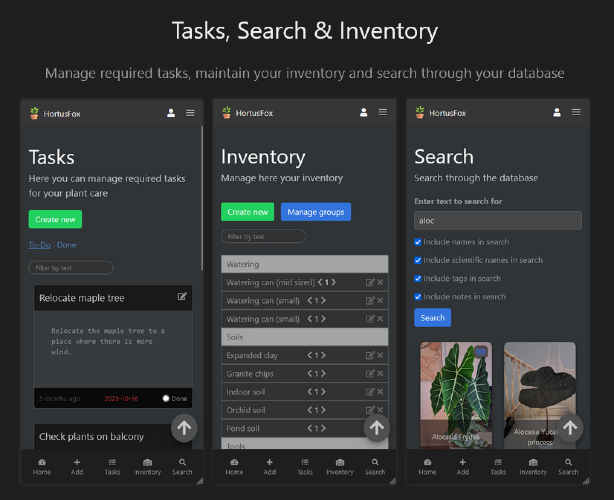614x500 pixels.
Task: Click HortusFox logo in Search screen header
Action: click(441, 113)
